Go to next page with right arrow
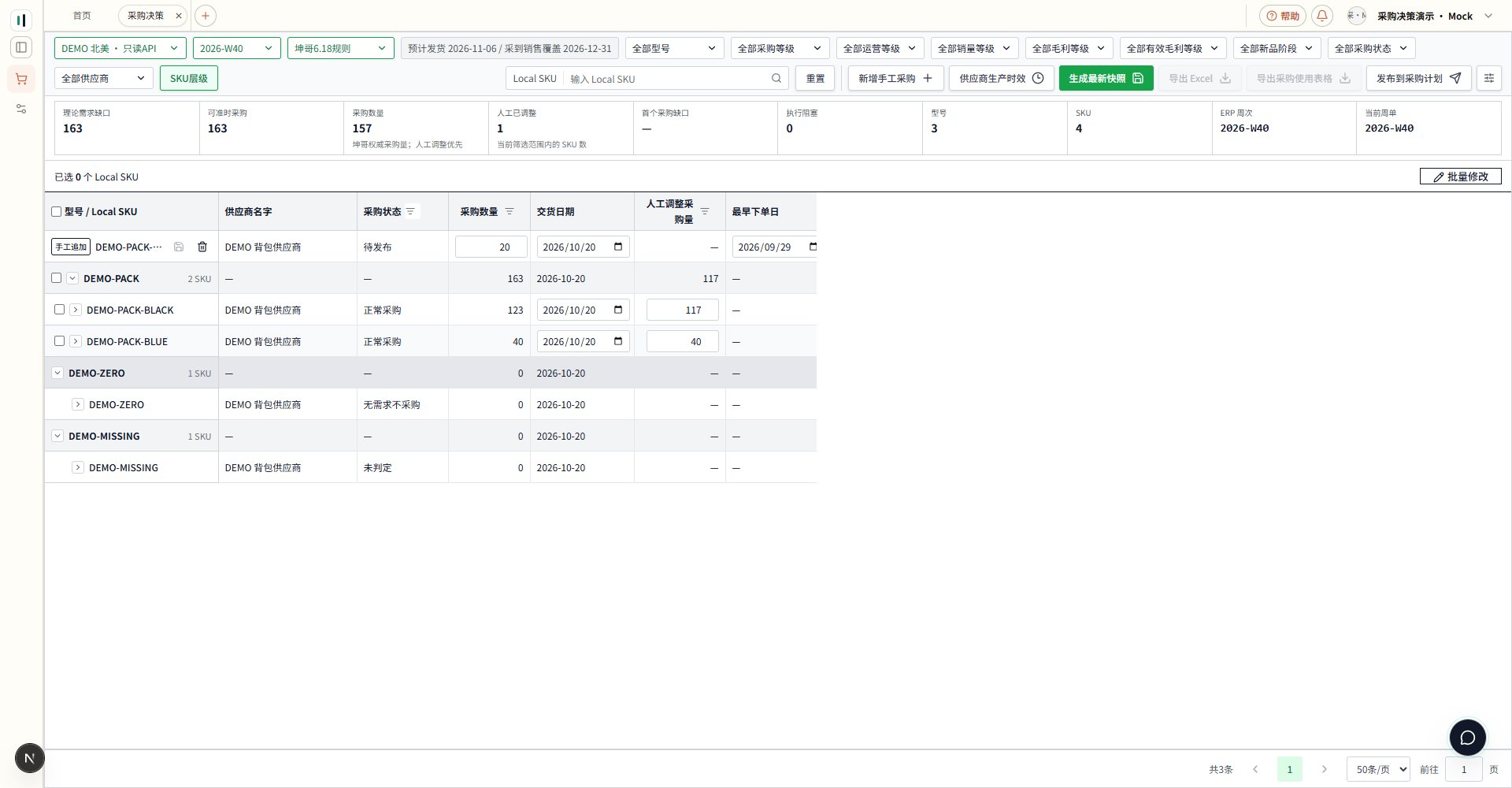The height and width of the screenshot is (788, 1512). point(1324,769)
